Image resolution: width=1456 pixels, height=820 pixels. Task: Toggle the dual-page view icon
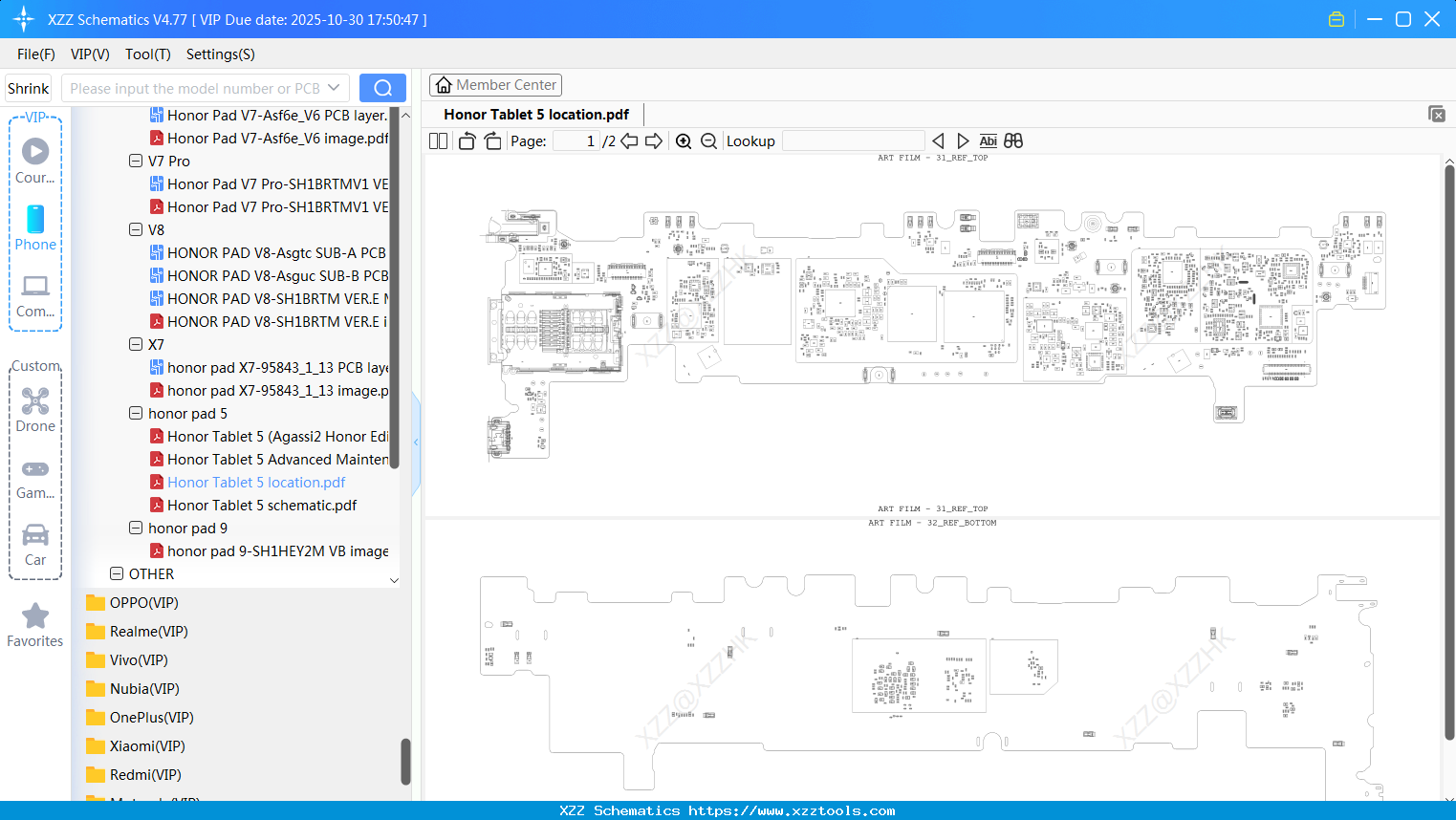click(x=439, y=141)
